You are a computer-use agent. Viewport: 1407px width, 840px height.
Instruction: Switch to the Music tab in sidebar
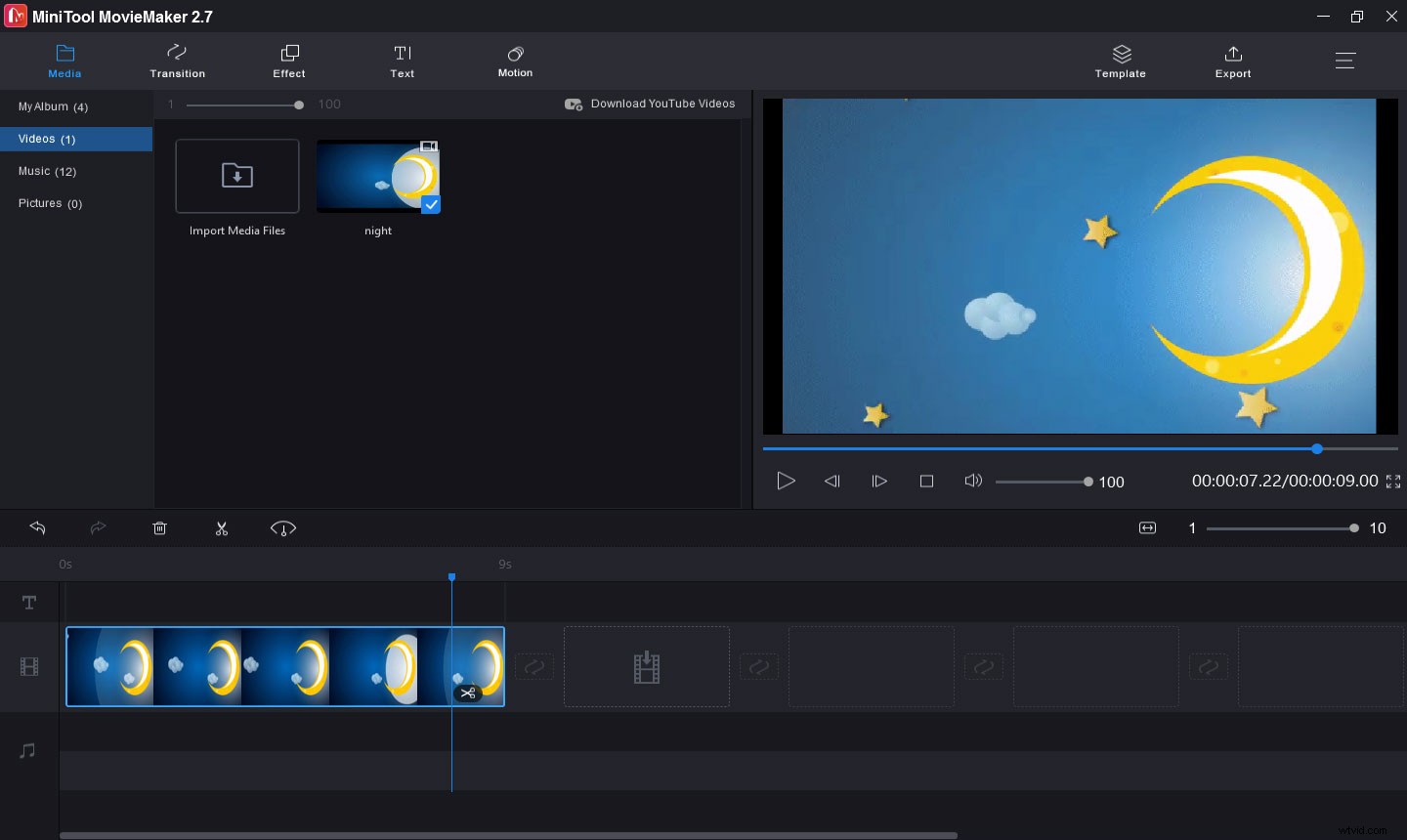[47, 171]
